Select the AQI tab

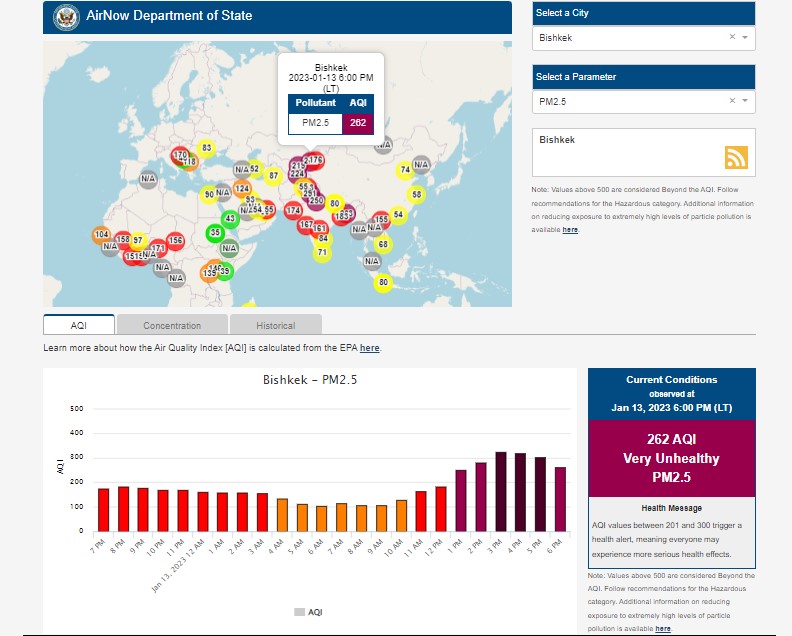click(x=79, y=325)
